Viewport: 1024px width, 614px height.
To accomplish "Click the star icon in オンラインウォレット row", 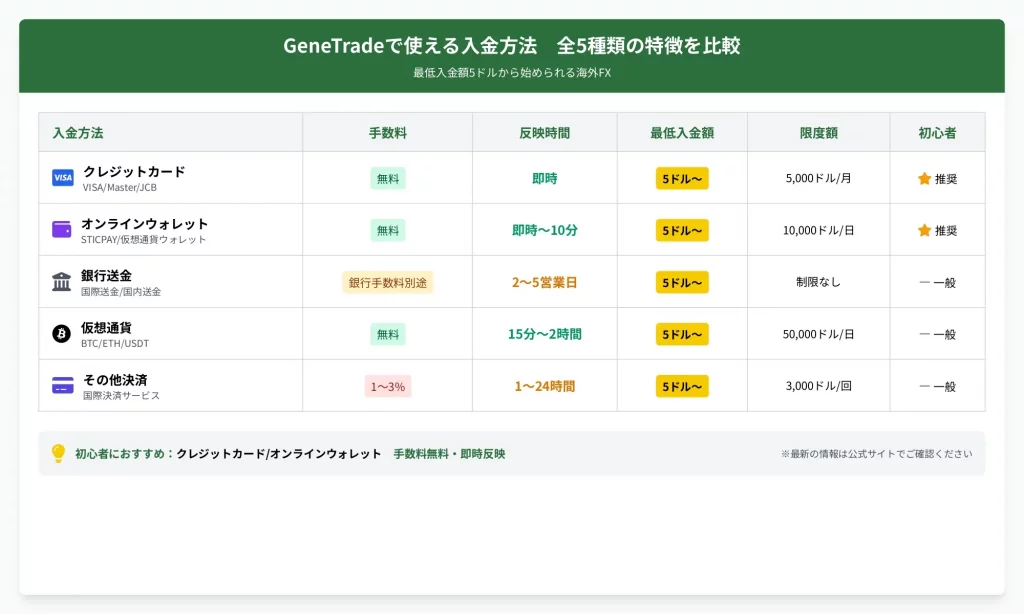I will coord(924,231).
